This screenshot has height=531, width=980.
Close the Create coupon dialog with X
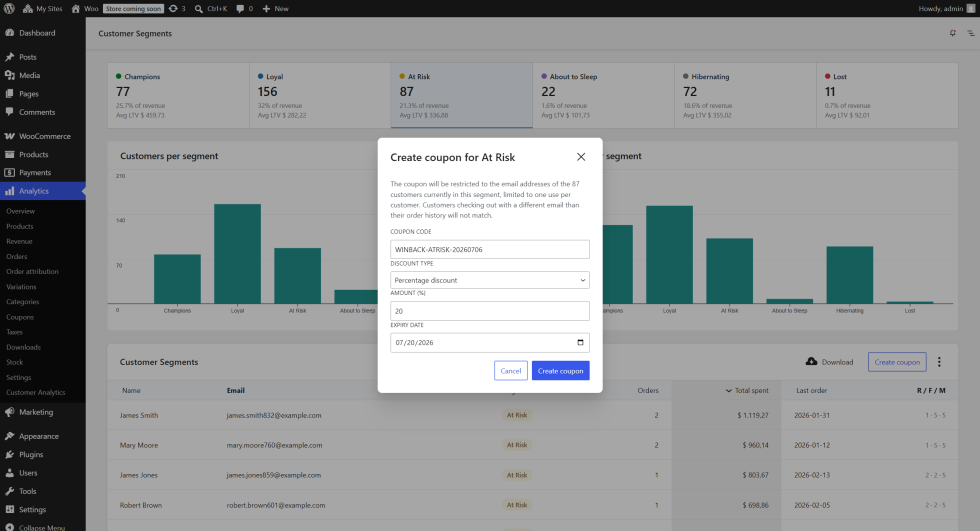coord(581,157)
